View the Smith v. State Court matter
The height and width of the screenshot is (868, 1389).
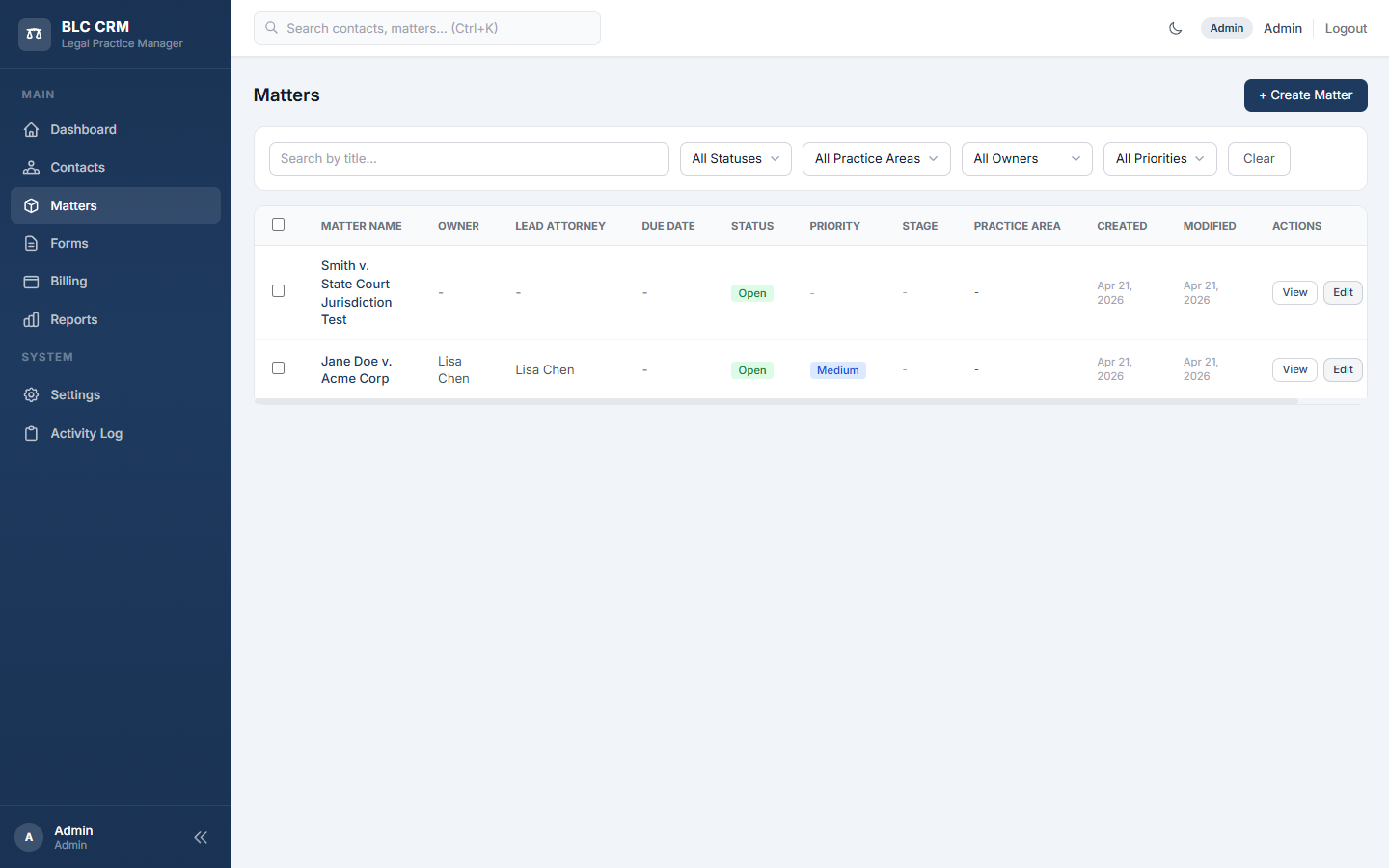1294,292
